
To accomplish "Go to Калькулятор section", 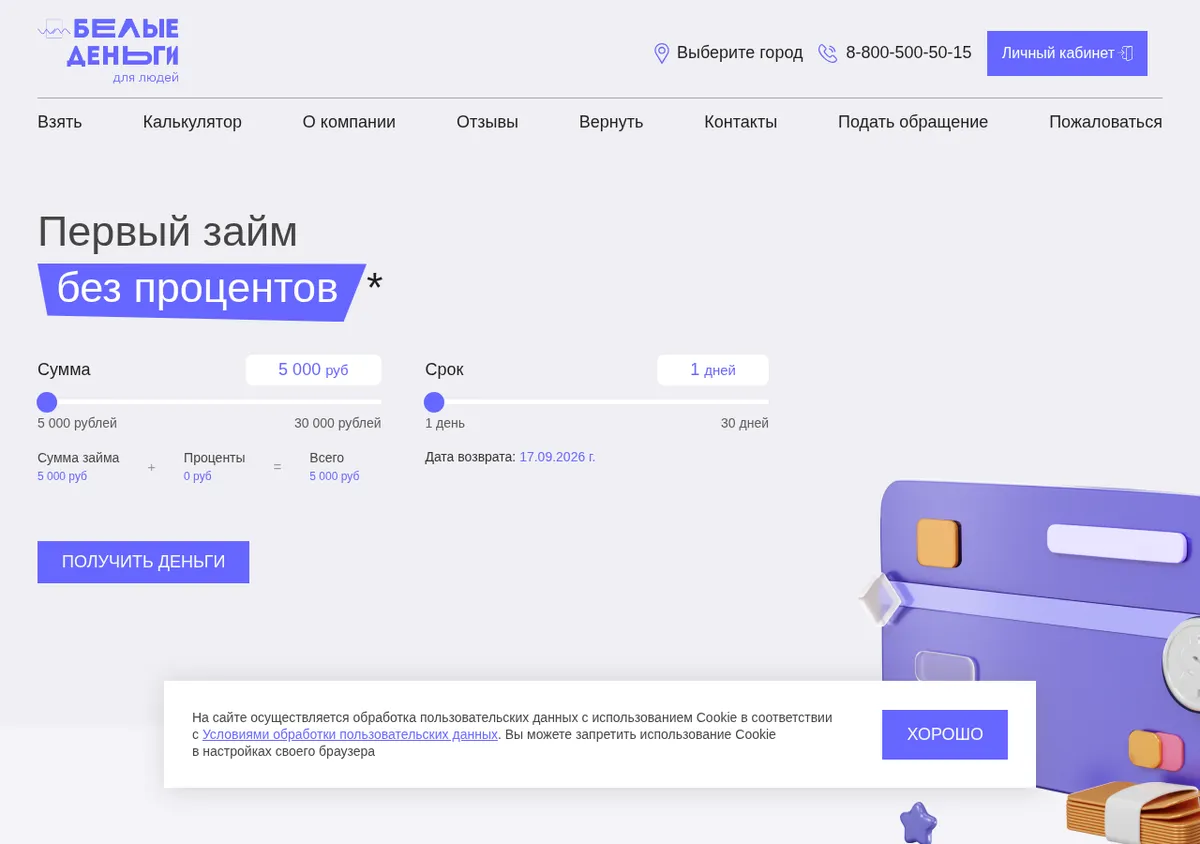I will pos(192,122).
